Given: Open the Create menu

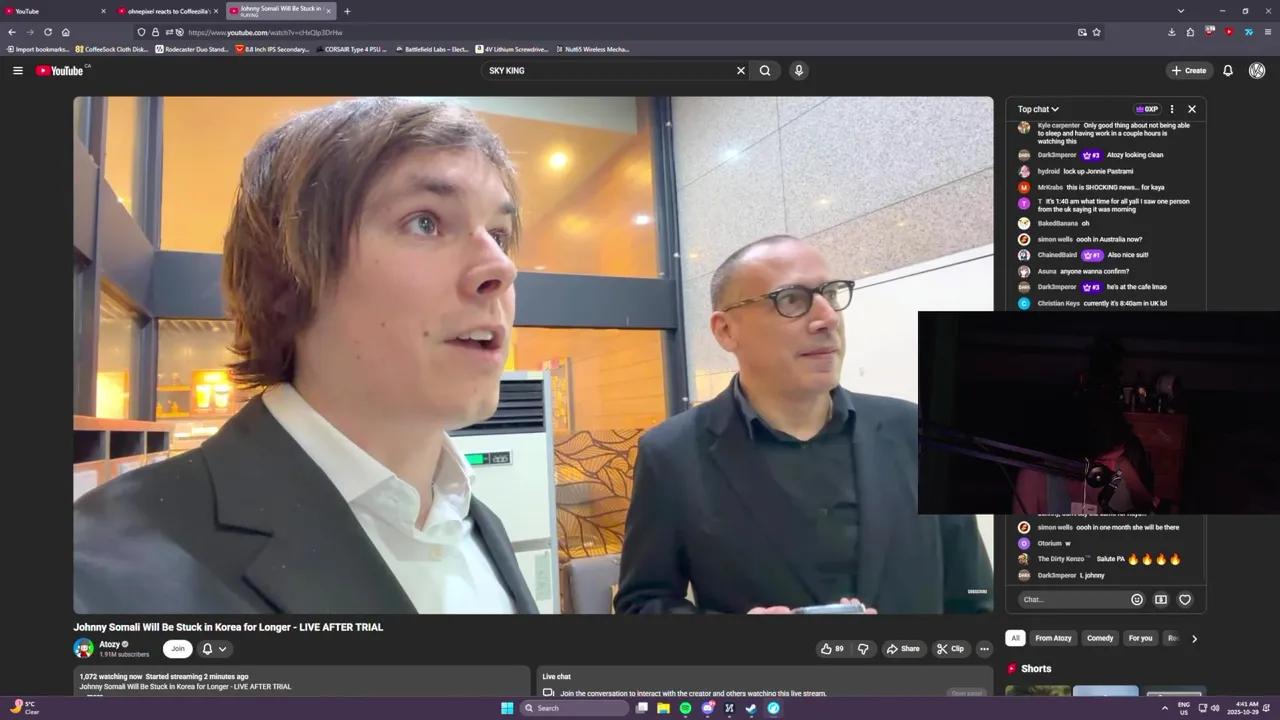Looking at the screenshot, I should coord(1189,70).
